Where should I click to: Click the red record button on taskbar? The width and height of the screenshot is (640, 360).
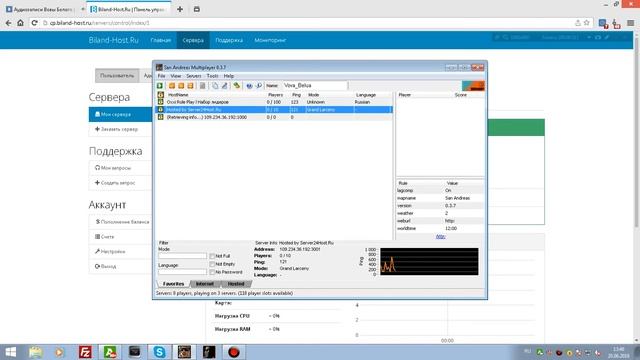click(233, 352)
